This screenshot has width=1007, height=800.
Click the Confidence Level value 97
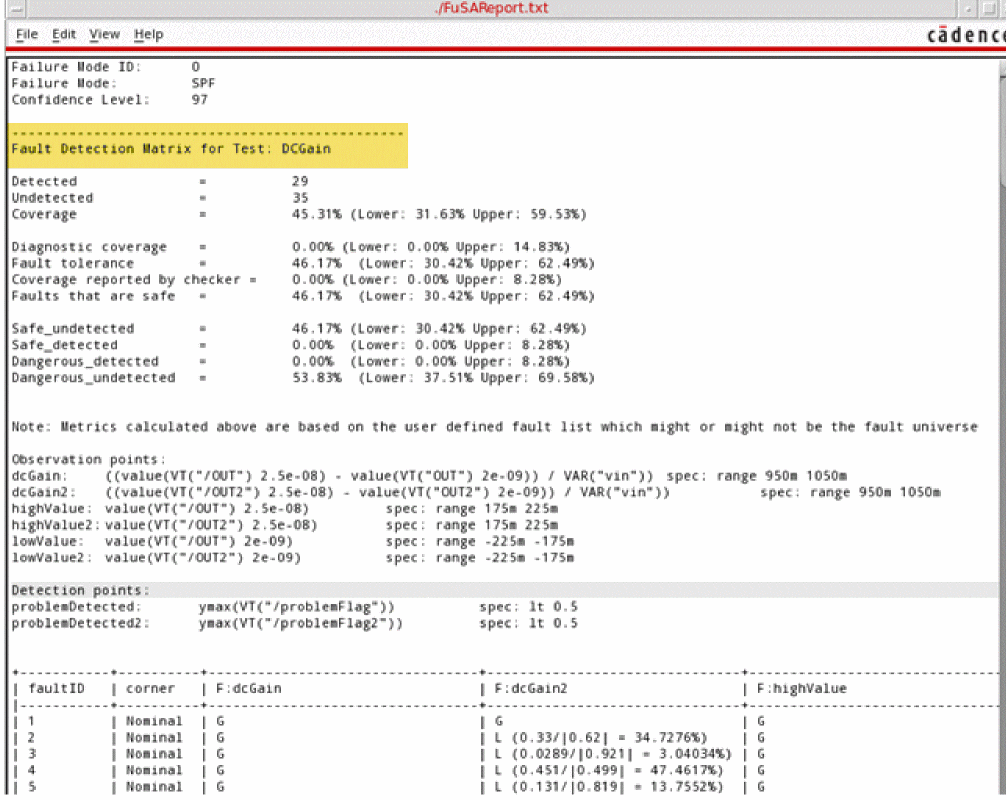tap(199, 100)
